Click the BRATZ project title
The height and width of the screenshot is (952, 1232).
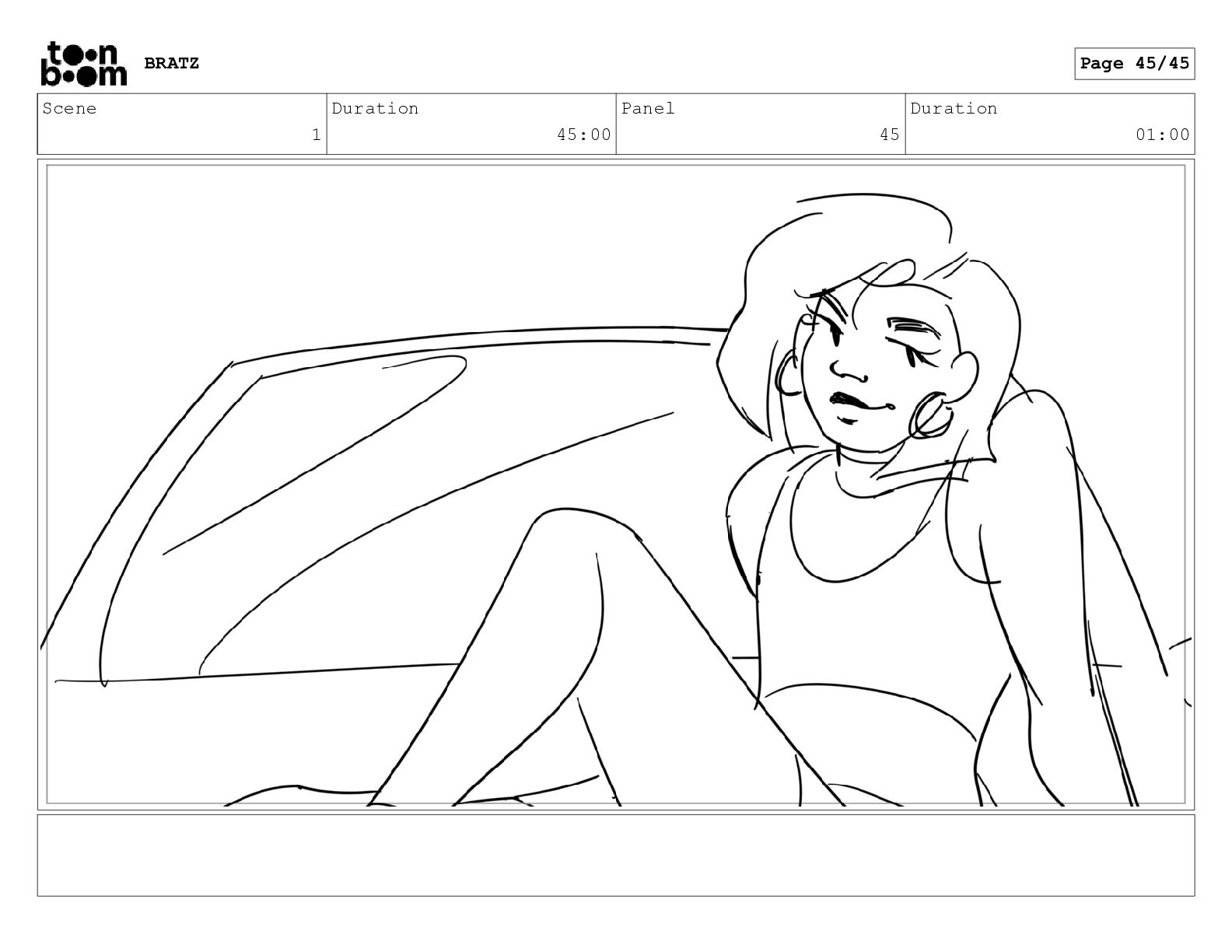click(171, 63)
